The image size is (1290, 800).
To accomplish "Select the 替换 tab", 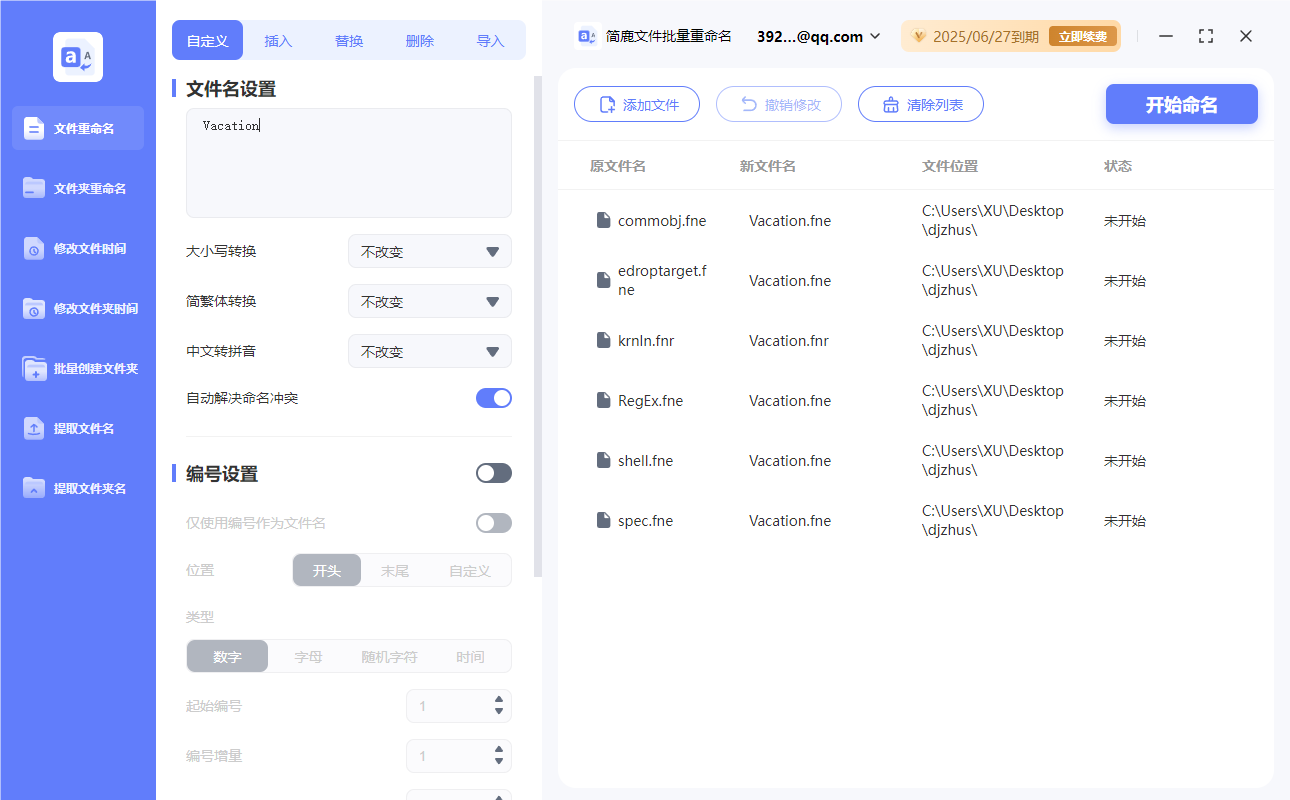I will click(x=349, y=40).
